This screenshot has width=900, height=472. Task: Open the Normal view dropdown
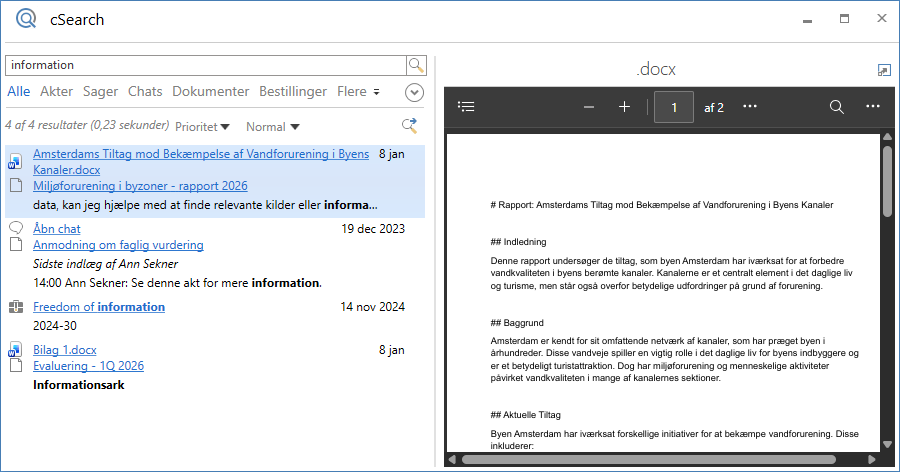(273, 127)
